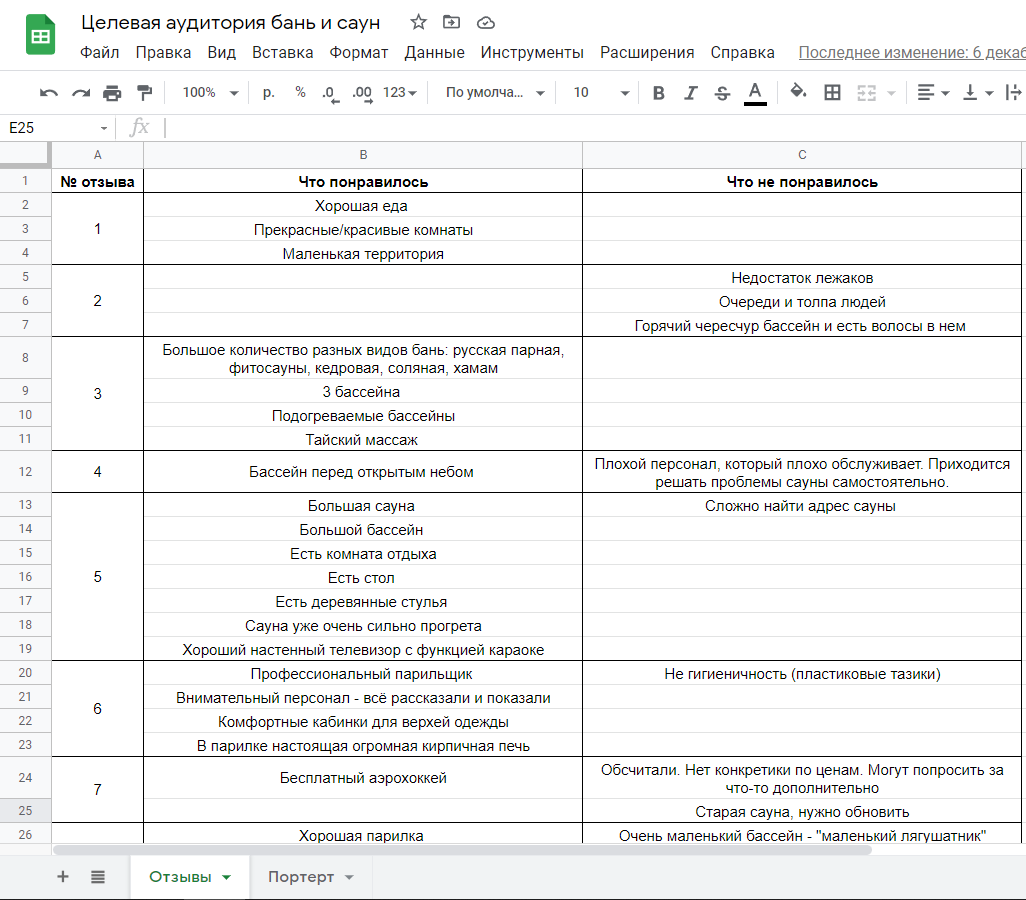Screen dimensions: 1026x900
Task: Toggle italic formatting
Action: point(690,93)
